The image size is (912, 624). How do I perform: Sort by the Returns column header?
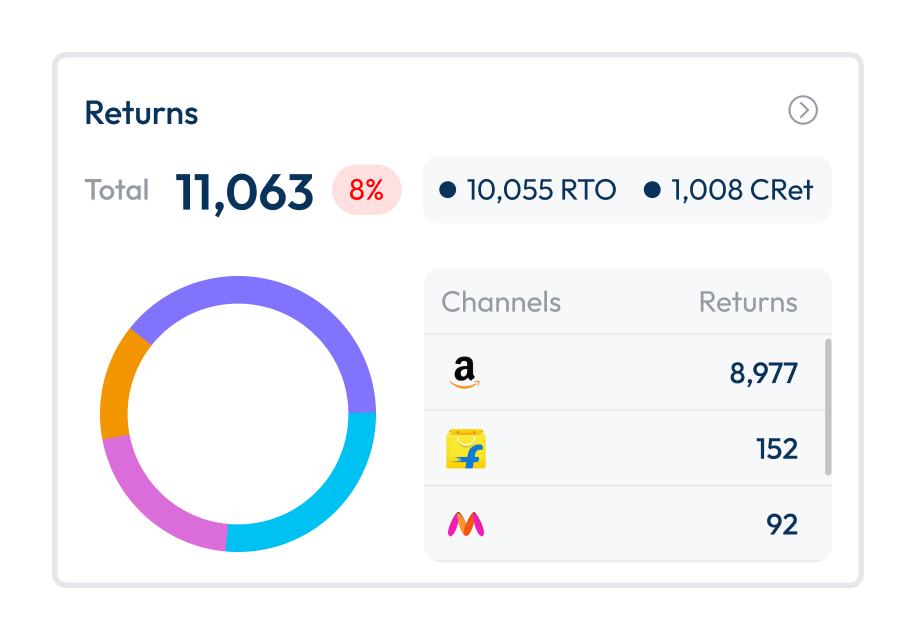(x=748, y=302)
